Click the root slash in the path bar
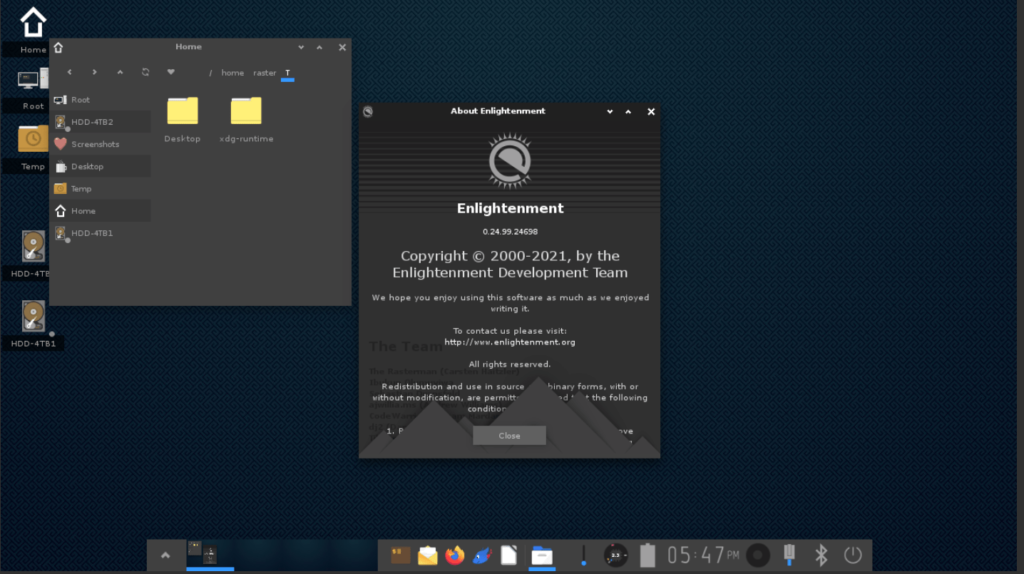The height and width of the screenshot is (574, 1024). click(x=210, y=73)
